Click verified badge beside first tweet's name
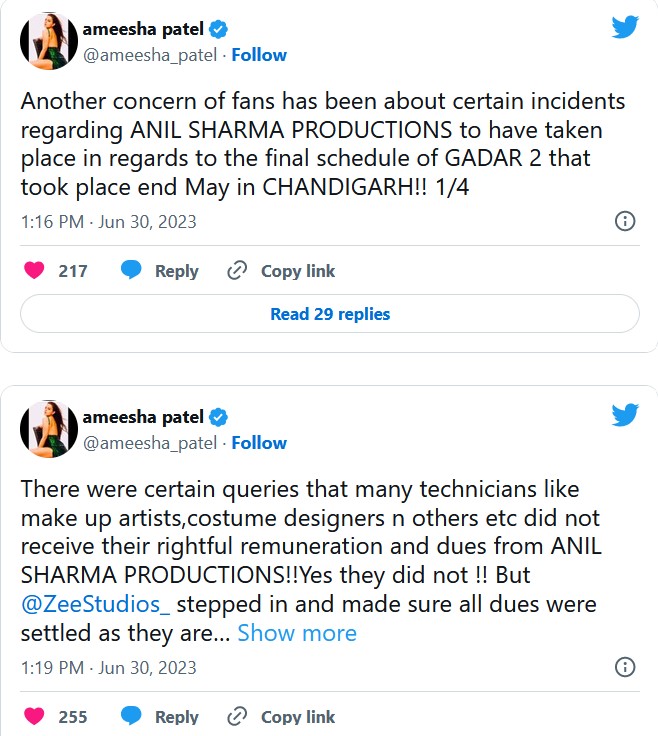Viewport: 658px width, 736px height. [218, 30]
